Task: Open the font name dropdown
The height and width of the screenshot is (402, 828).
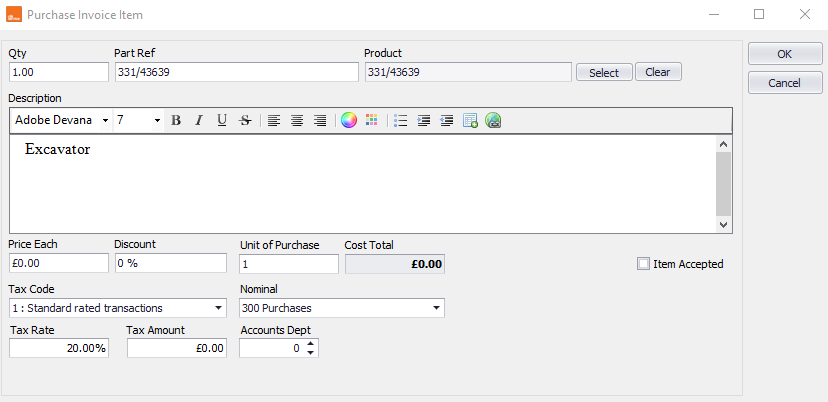Action: (106, 120)
